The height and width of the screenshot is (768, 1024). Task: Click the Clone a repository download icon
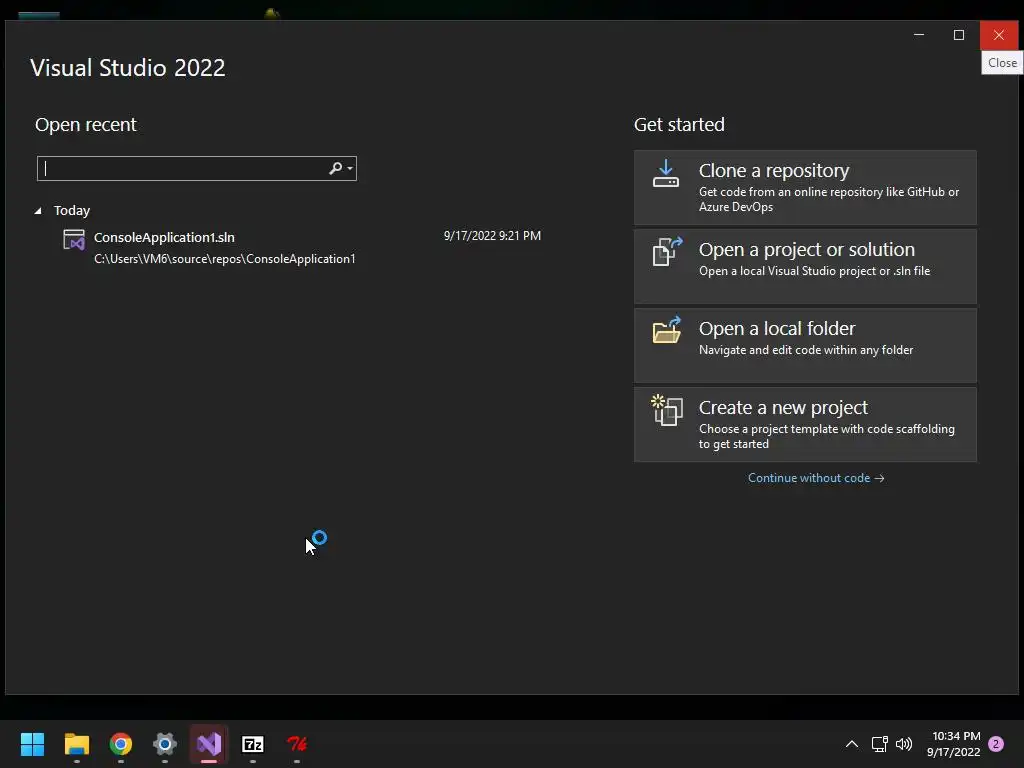click(x=665, y=174)
